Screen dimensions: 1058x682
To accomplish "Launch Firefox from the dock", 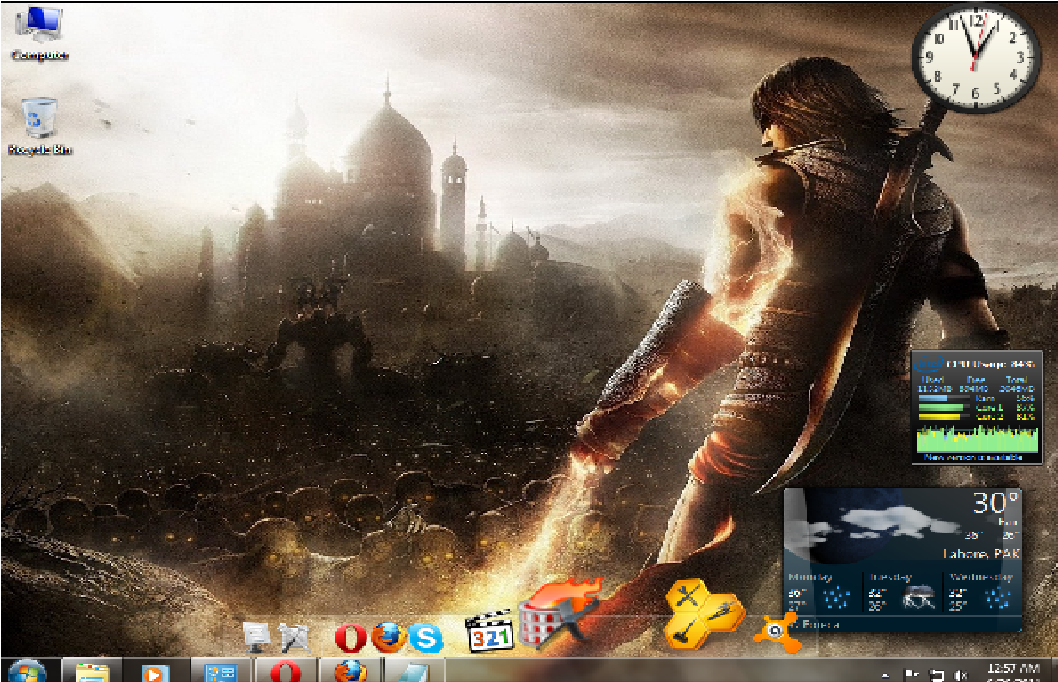I will pos(389,637).
